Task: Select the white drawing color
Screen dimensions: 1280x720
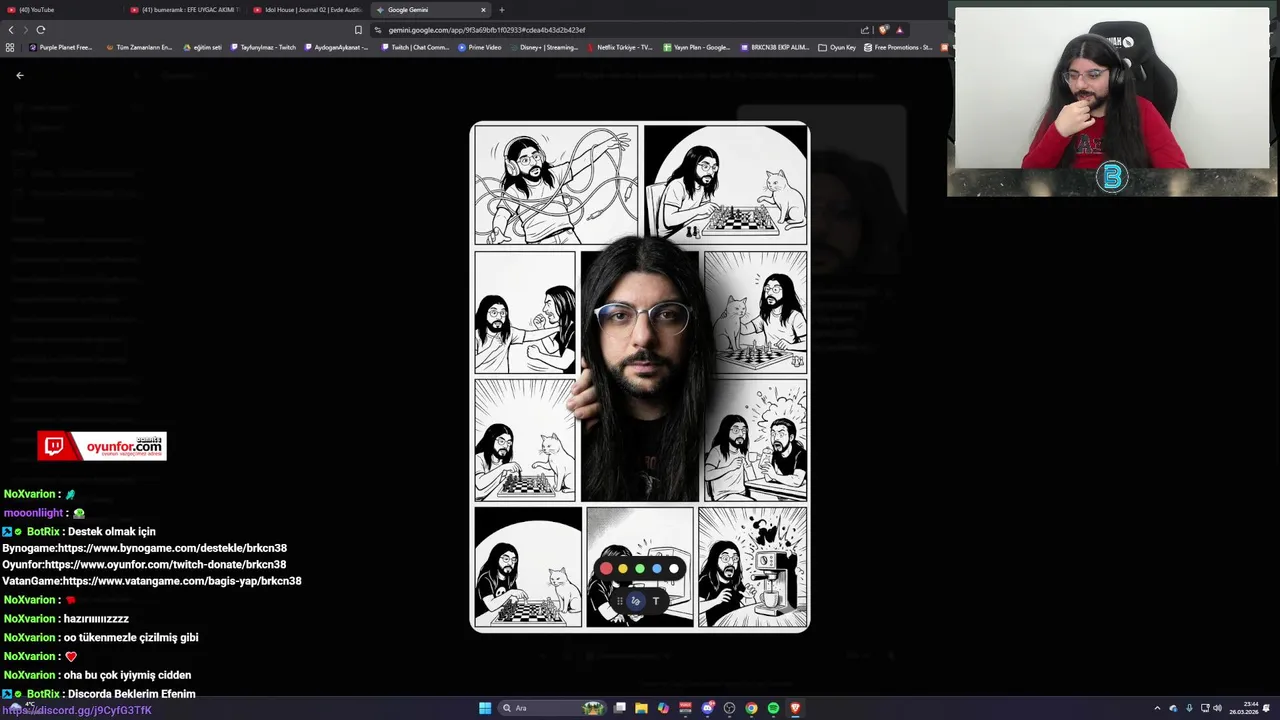Action: 674,569
